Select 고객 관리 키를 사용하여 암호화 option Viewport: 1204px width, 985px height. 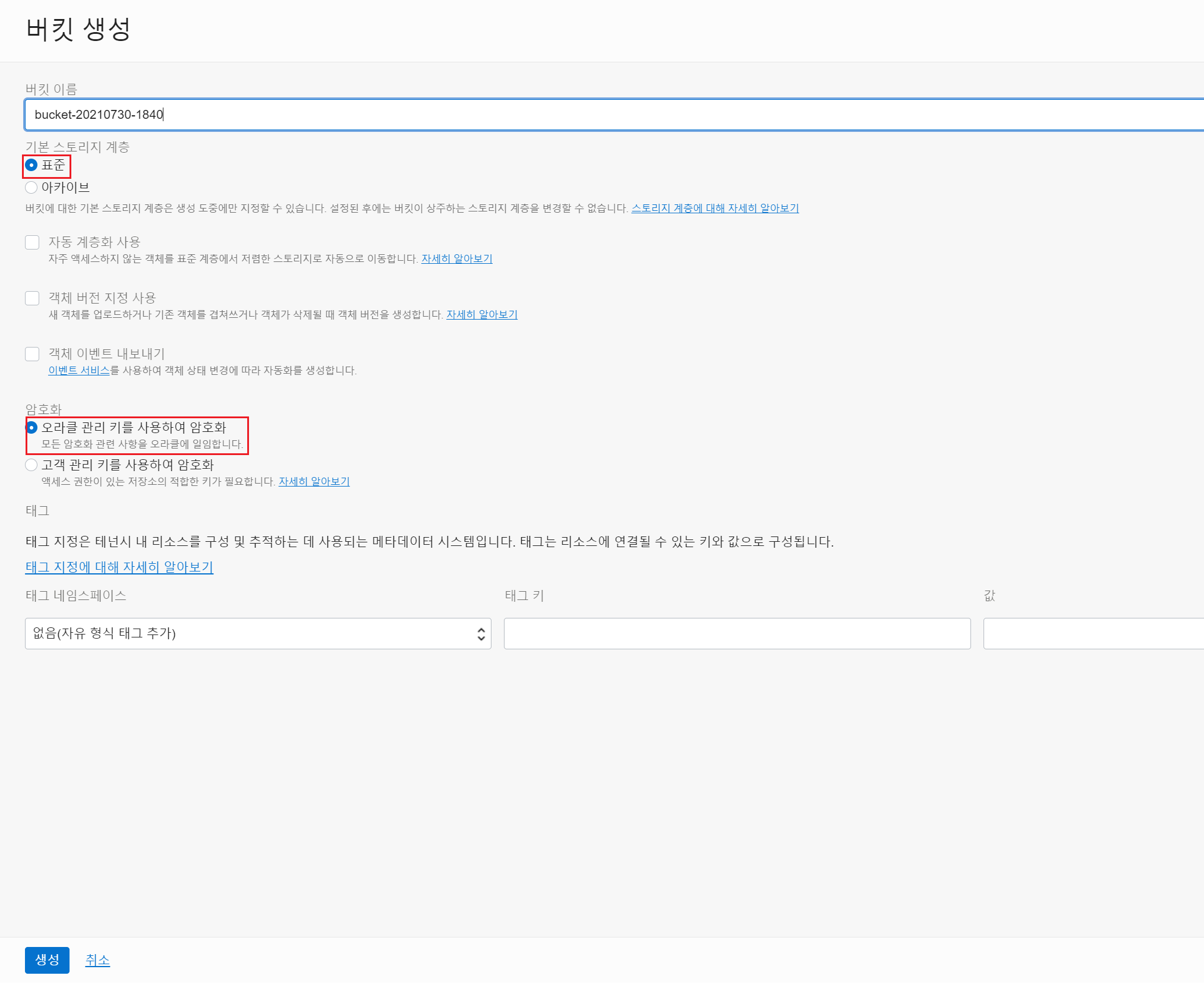click(x=31, y=465)
